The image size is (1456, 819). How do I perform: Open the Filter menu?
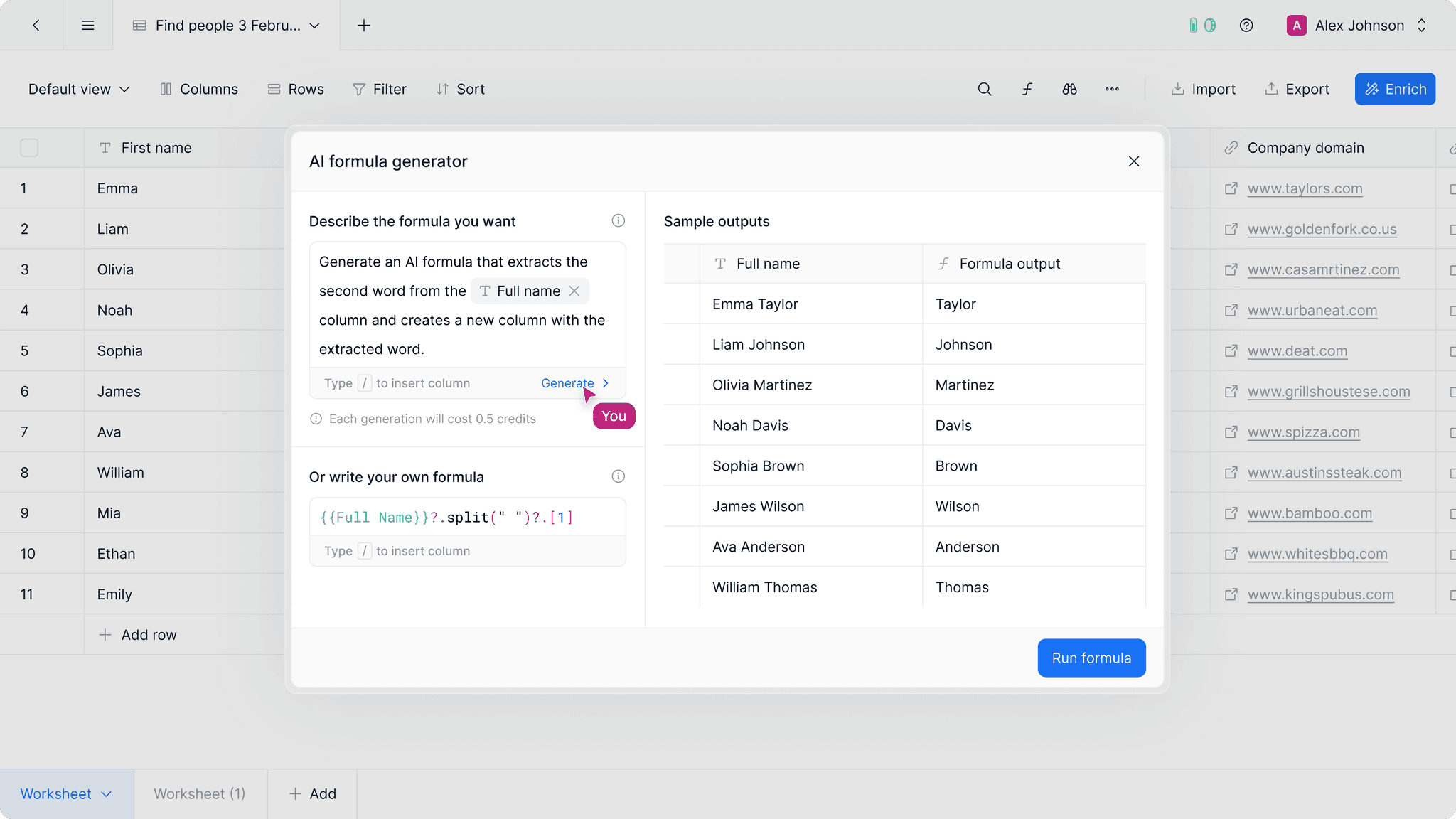(x=380, y=89)
